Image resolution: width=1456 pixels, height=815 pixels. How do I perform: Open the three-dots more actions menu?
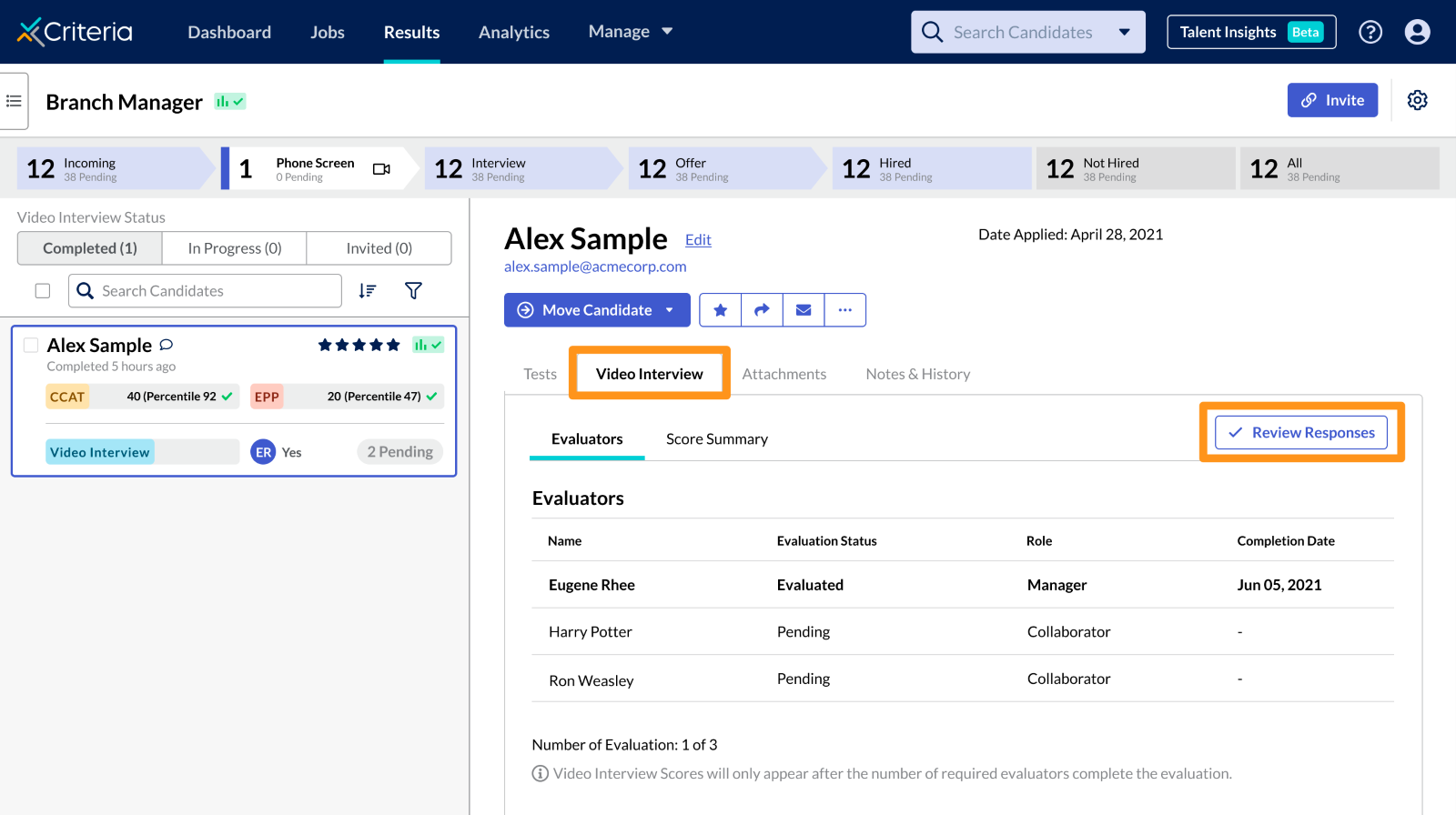tap(845, 310)
